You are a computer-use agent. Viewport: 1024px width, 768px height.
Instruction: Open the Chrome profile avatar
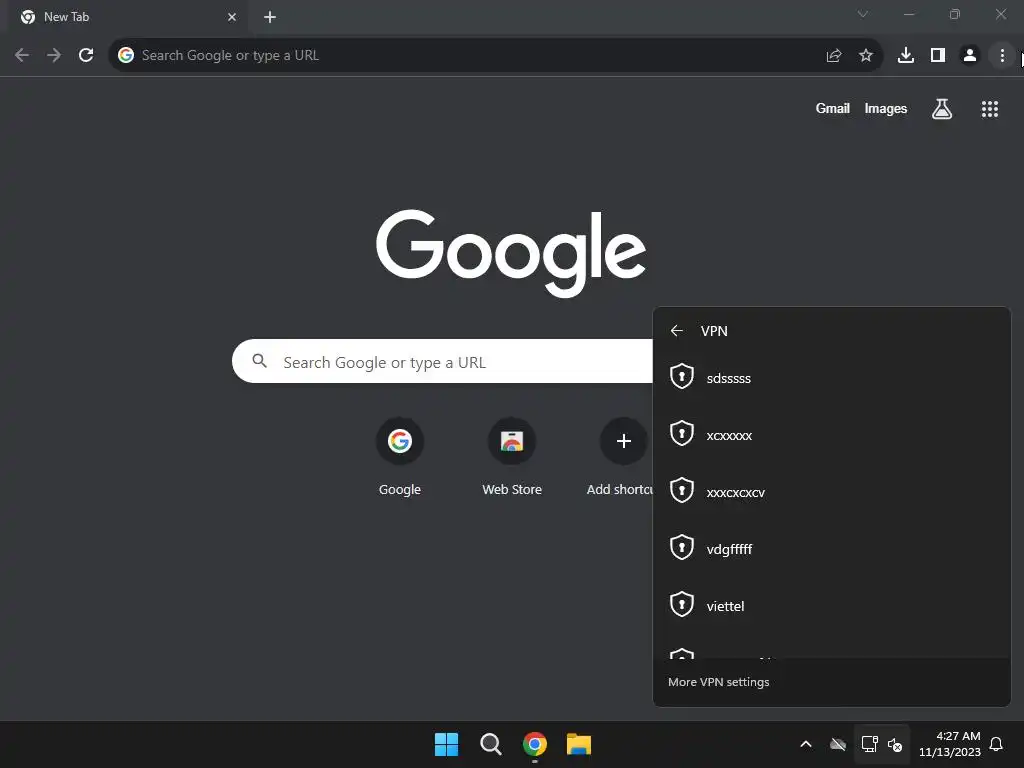[970, 56]
